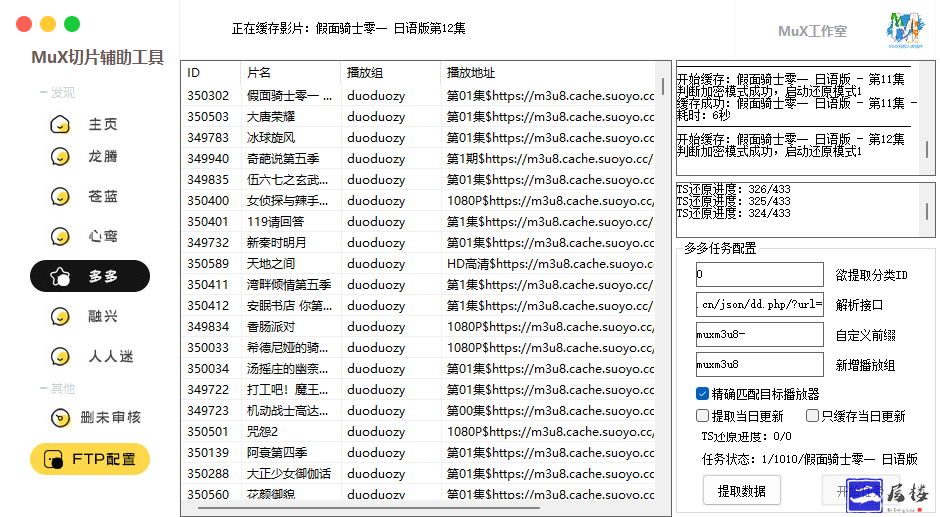Click the 心弯 sidebar icon
Viewport: 940px width, 517px height.
61,237
